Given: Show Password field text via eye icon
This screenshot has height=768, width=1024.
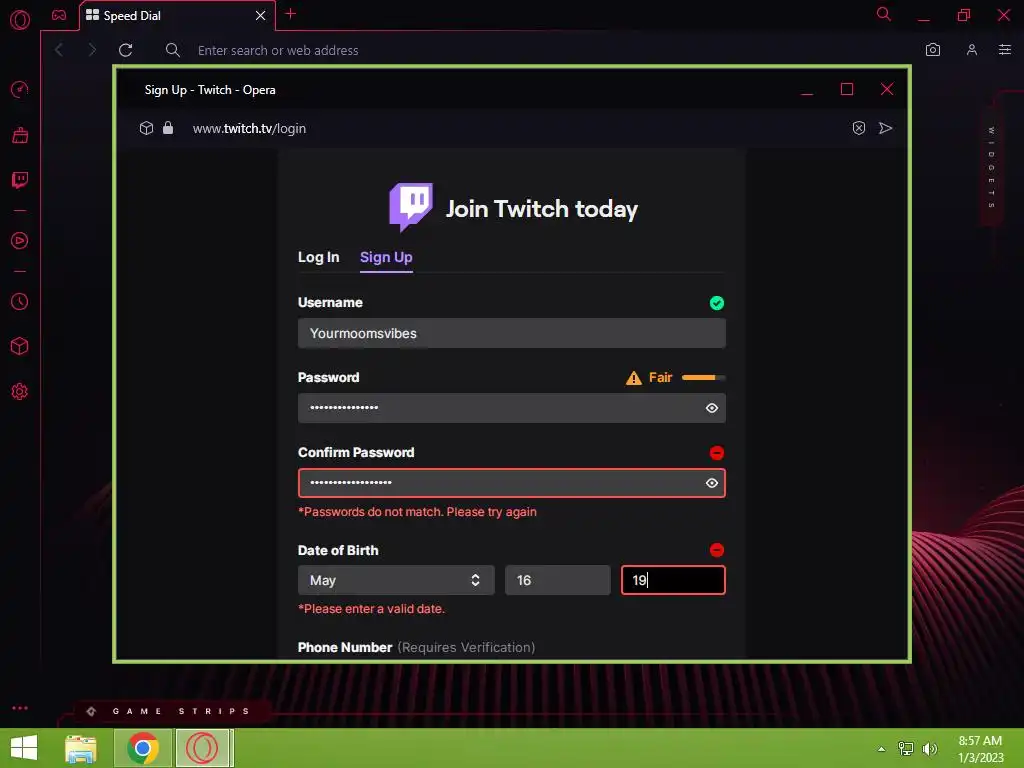Looking at the screenshot, I should pos(712,408).
